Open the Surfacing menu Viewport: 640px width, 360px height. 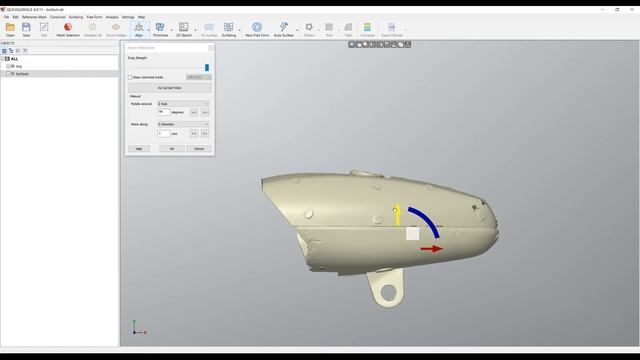[76, 17]
